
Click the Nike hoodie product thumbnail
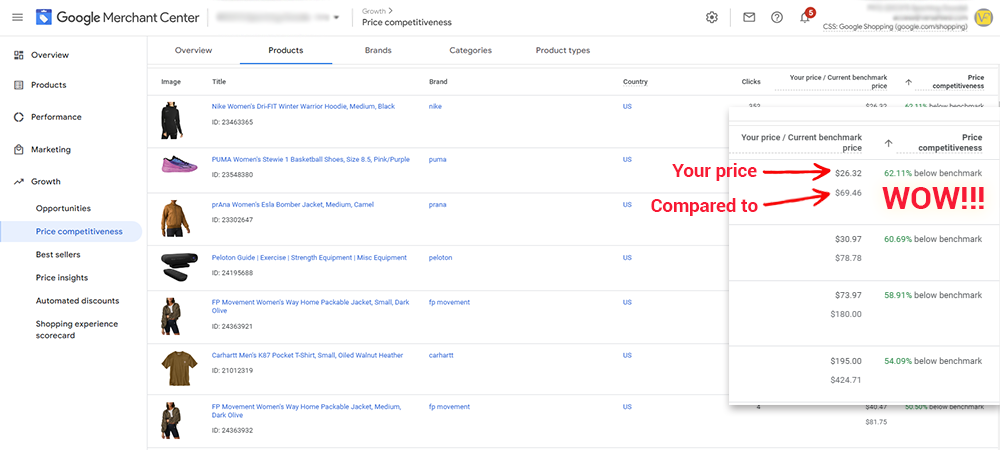coord(174,120)
